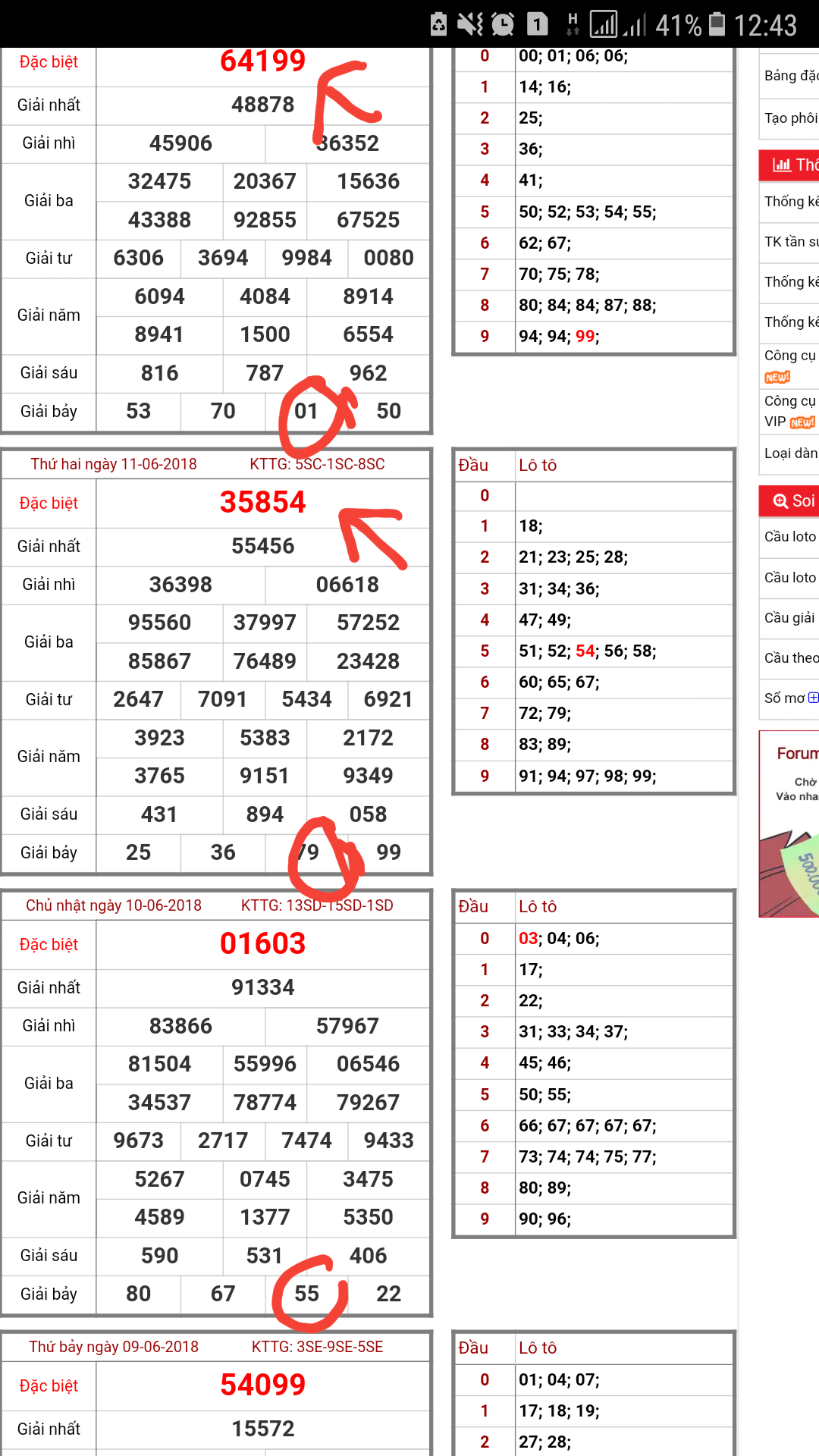819x1456 pixels.
Task: Tap the alarm clock status icon
Action: tap(503, 25)
